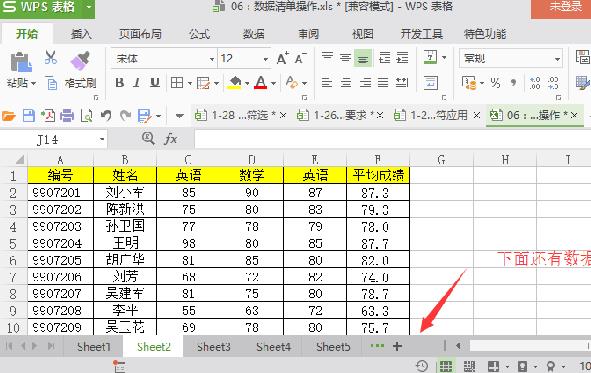Click justify alignment icon

(383, 83)
